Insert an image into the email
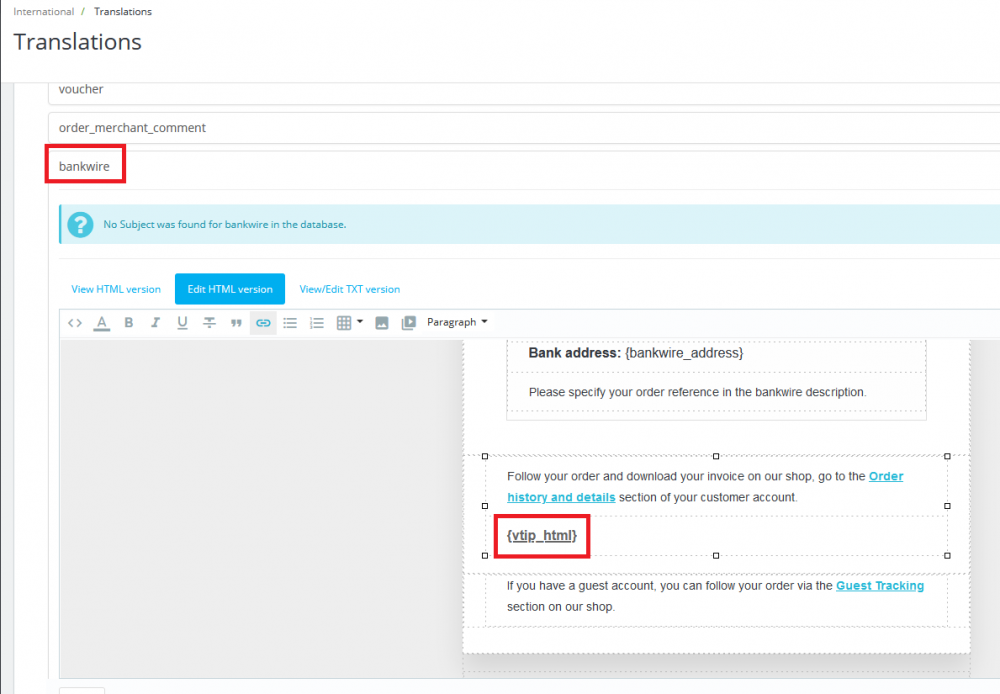Image resolution: width=1000 pixels, height=694 pixels. [x=382, y=323]
